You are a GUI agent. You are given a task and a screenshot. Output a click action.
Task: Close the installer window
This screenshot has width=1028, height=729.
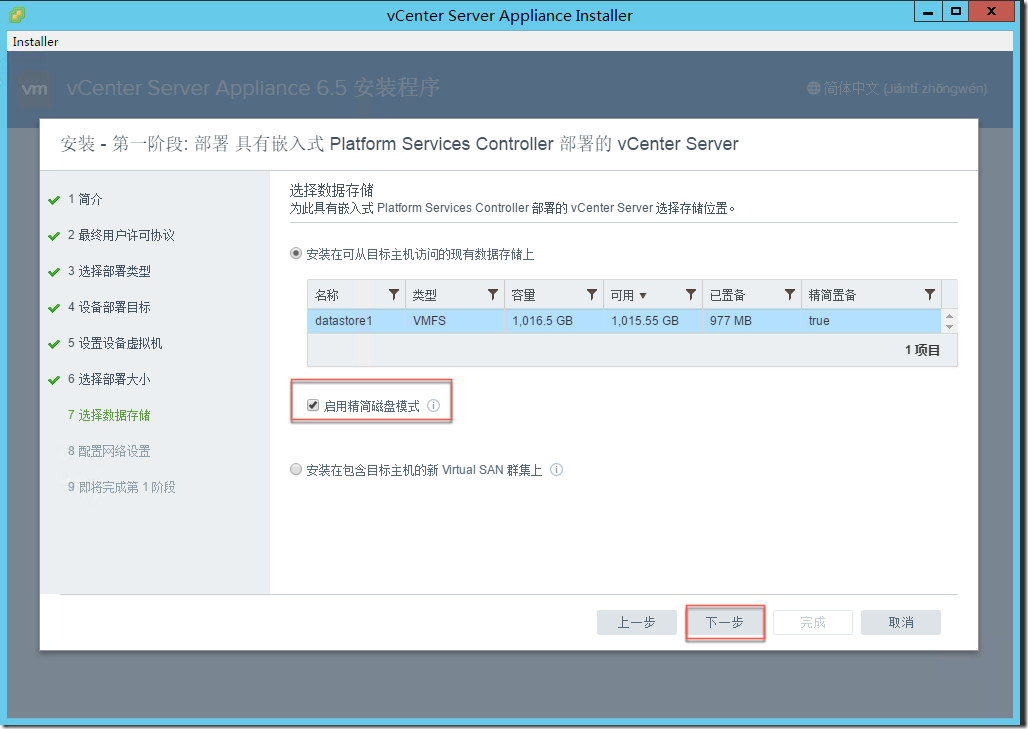(x=991, y=12)
